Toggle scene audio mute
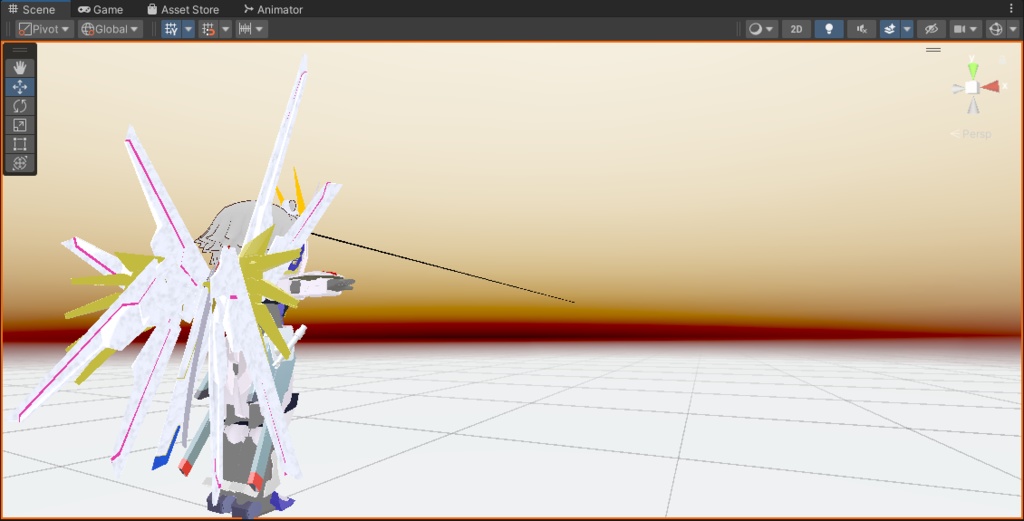Screen dimensions: 1024x521 (861, 29)
